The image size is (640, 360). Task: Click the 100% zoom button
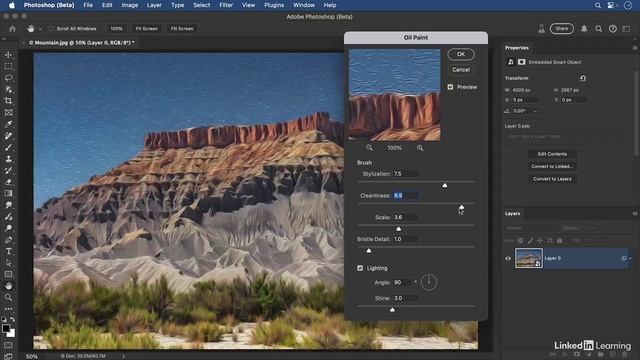coord(116,29)
